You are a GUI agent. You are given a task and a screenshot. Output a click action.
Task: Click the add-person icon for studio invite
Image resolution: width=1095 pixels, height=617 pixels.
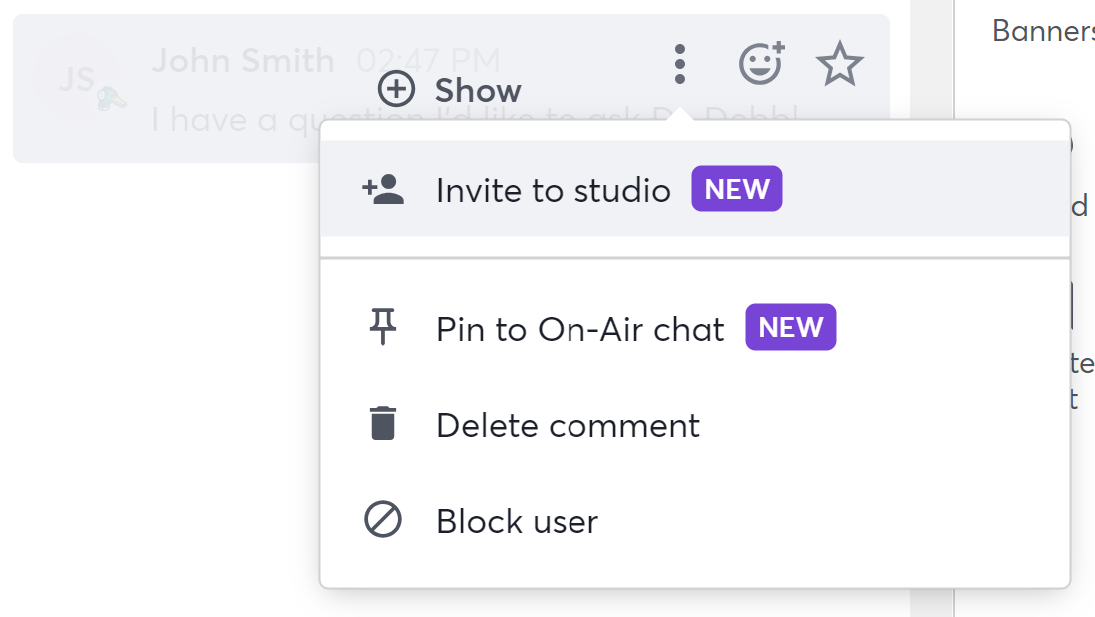pyautogui.click(x=382, y=190)
